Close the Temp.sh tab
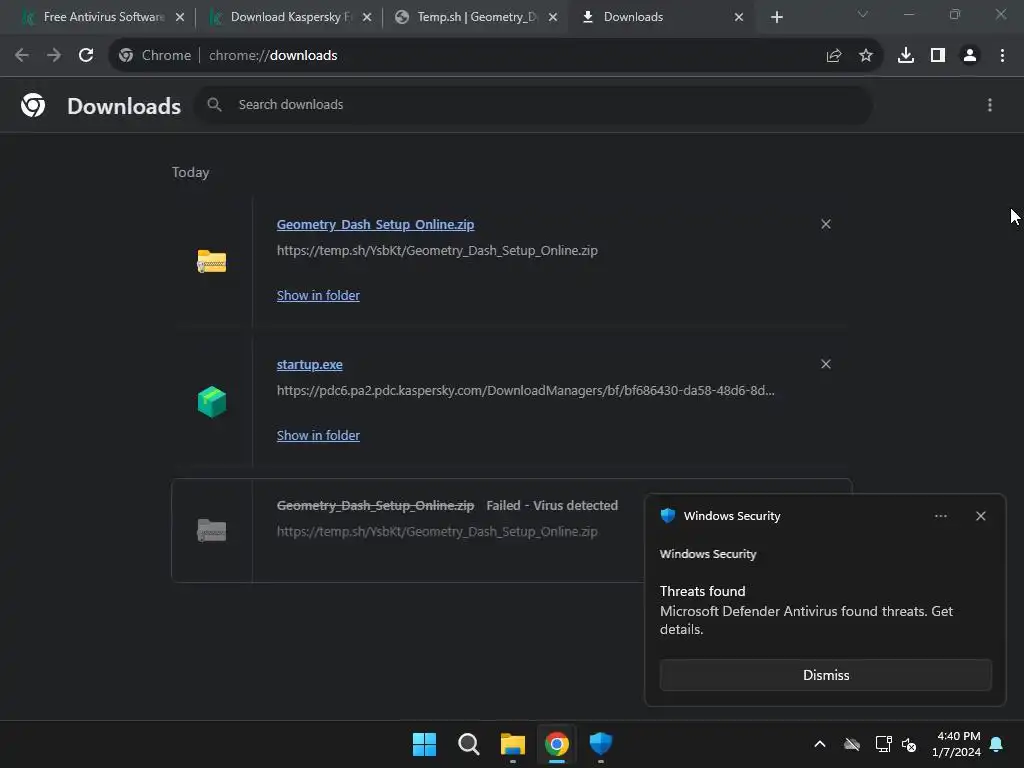Screen dimensions: 1024x768 pyautogui.click(x=553, y=17)
